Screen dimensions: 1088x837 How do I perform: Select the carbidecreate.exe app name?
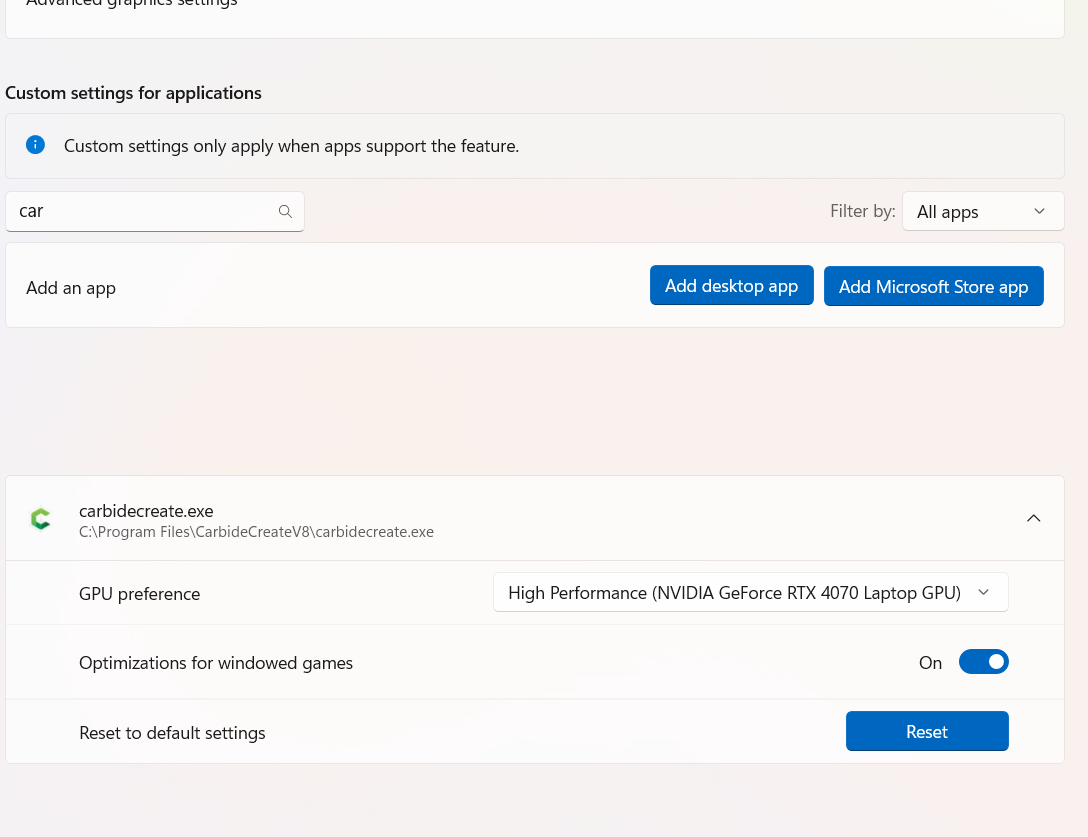click(146, 511)
